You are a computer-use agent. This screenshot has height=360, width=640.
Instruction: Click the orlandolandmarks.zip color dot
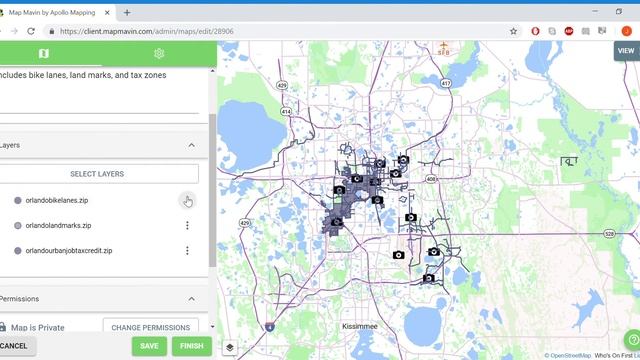[18, 225]
